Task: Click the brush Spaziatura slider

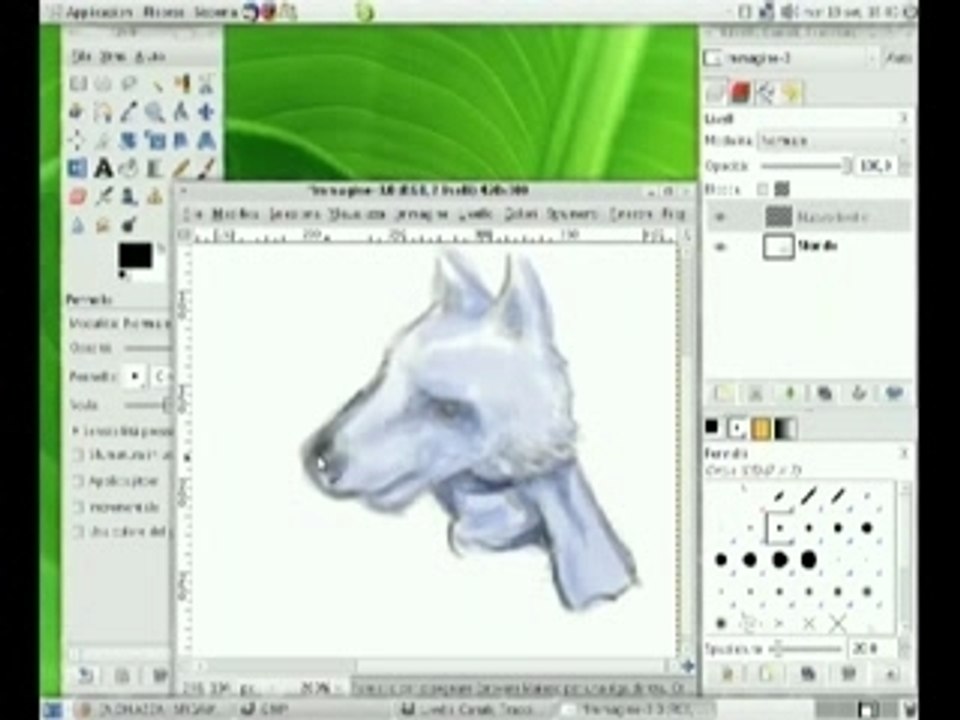Action: click(805, 648)
